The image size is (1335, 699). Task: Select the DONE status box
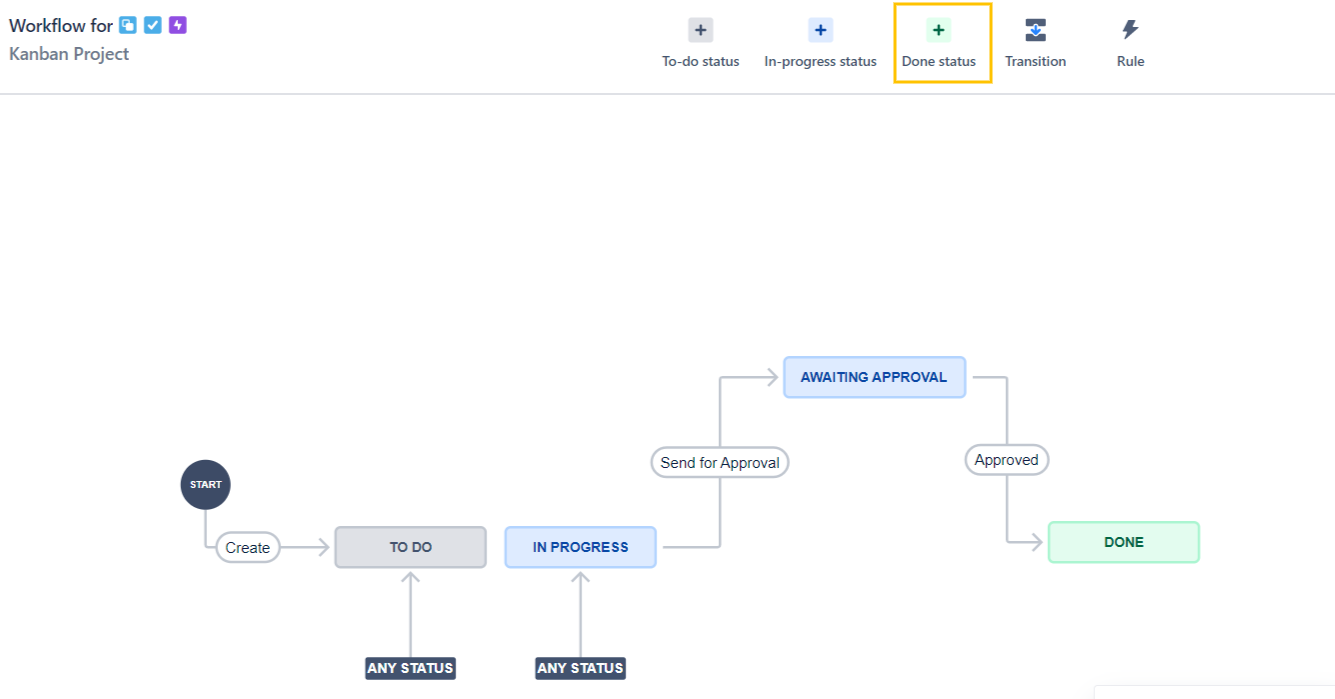coord(1124,542)
